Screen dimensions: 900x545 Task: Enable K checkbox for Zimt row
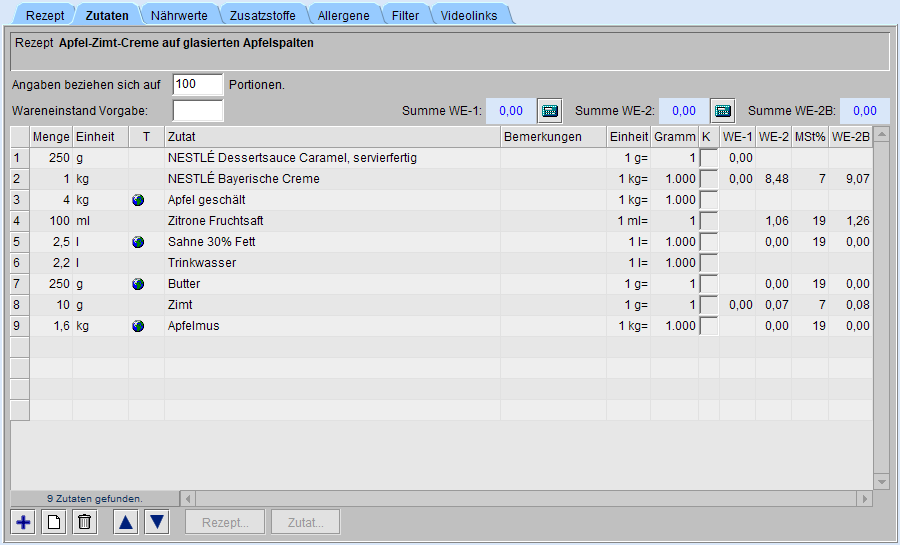tap(708, 305)
